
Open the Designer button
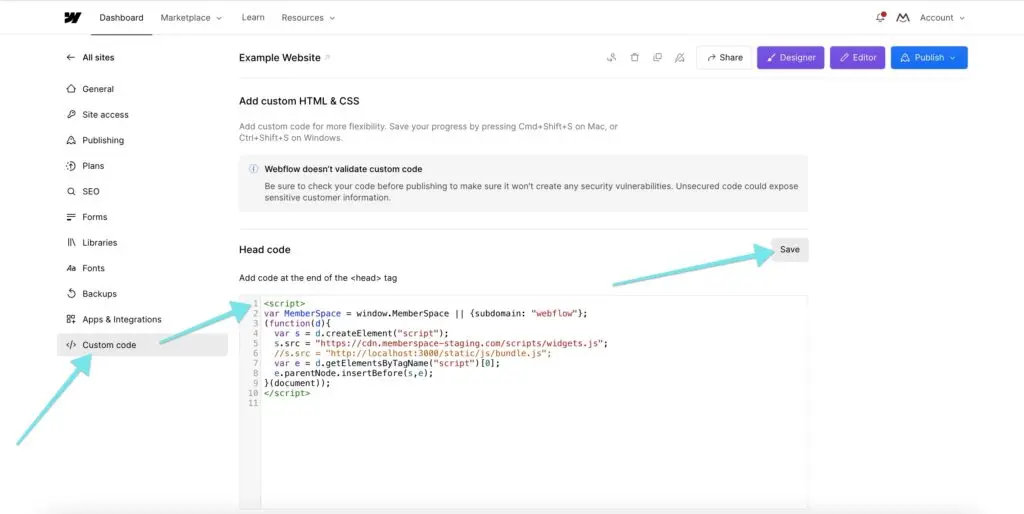click(790, 57)
